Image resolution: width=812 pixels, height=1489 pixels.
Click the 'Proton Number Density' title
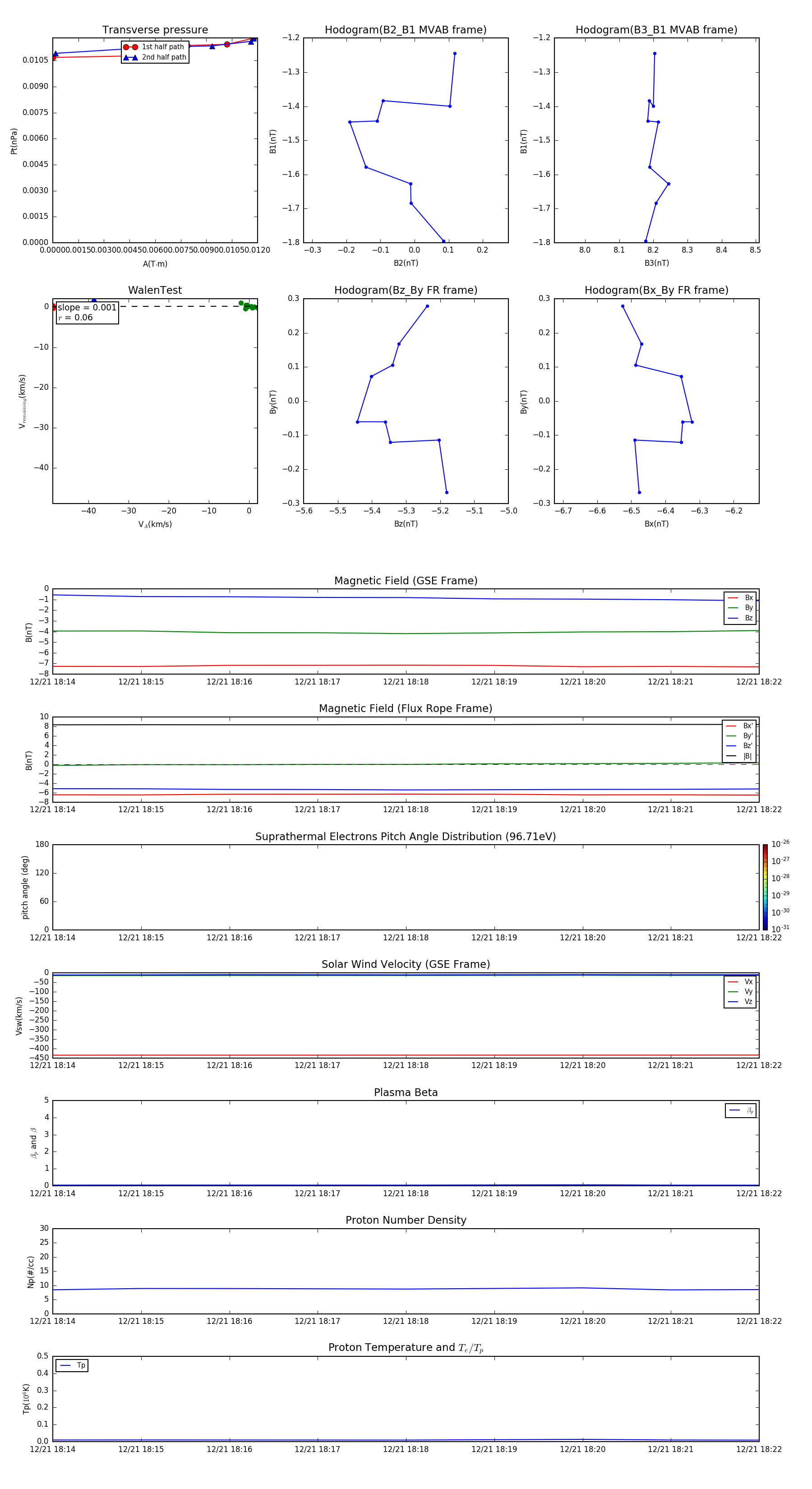(x=406, y=1220)
